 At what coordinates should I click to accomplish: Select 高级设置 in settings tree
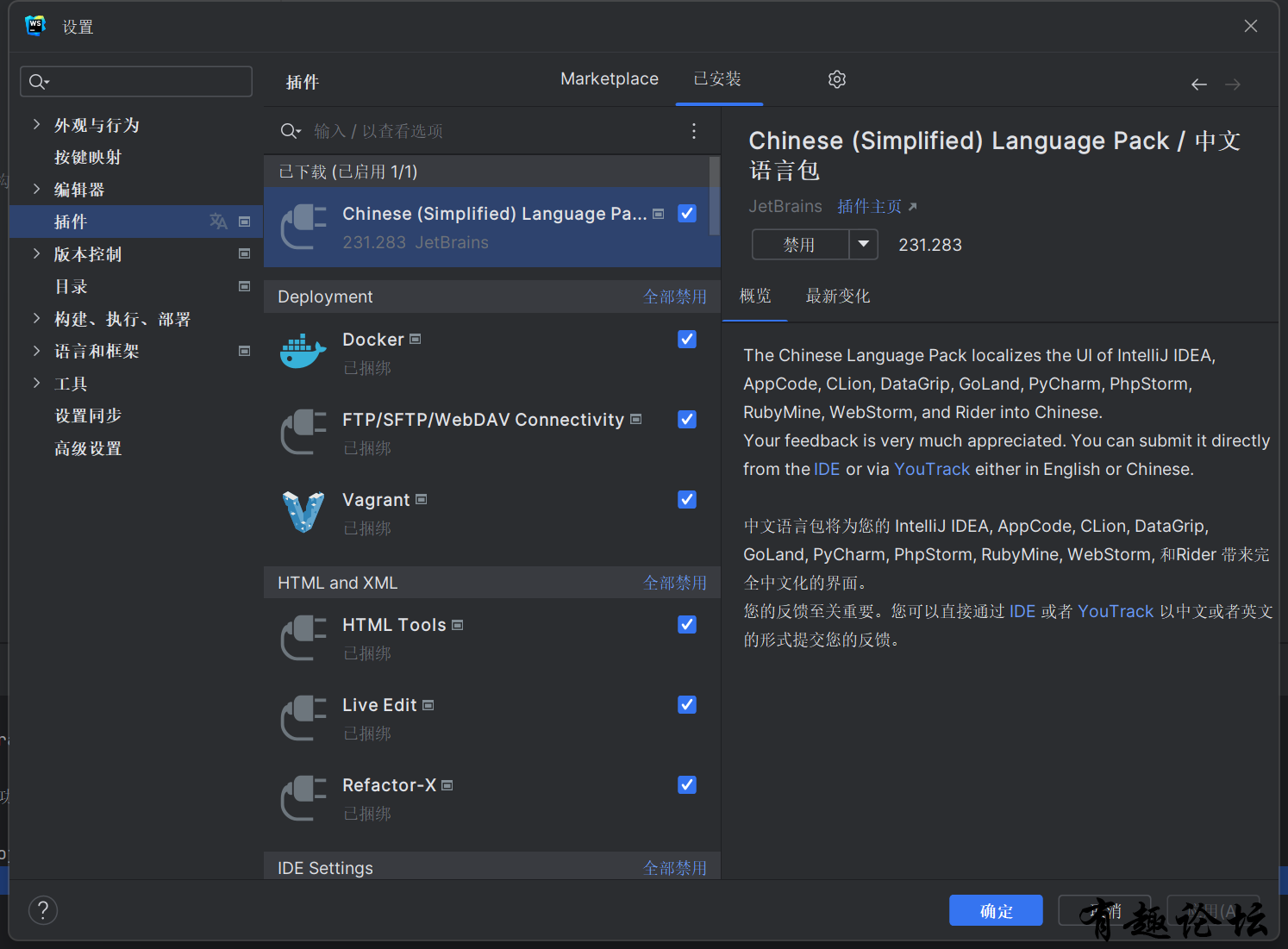click(88, 448)
